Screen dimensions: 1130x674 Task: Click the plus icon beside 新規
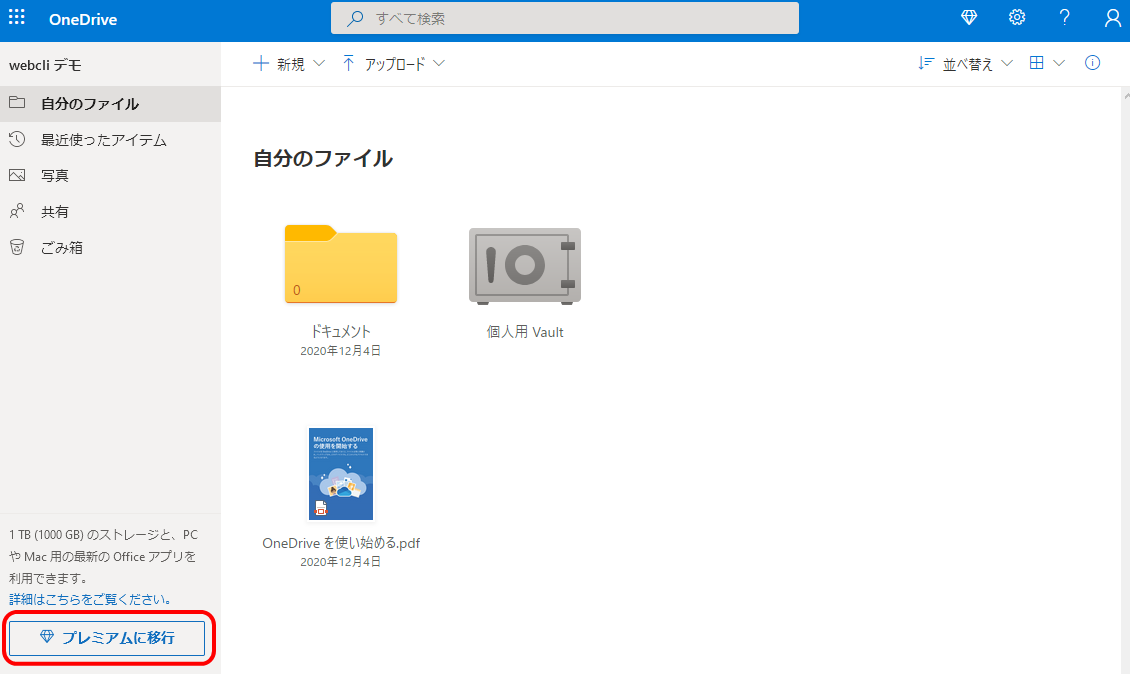tap(261, 63)
